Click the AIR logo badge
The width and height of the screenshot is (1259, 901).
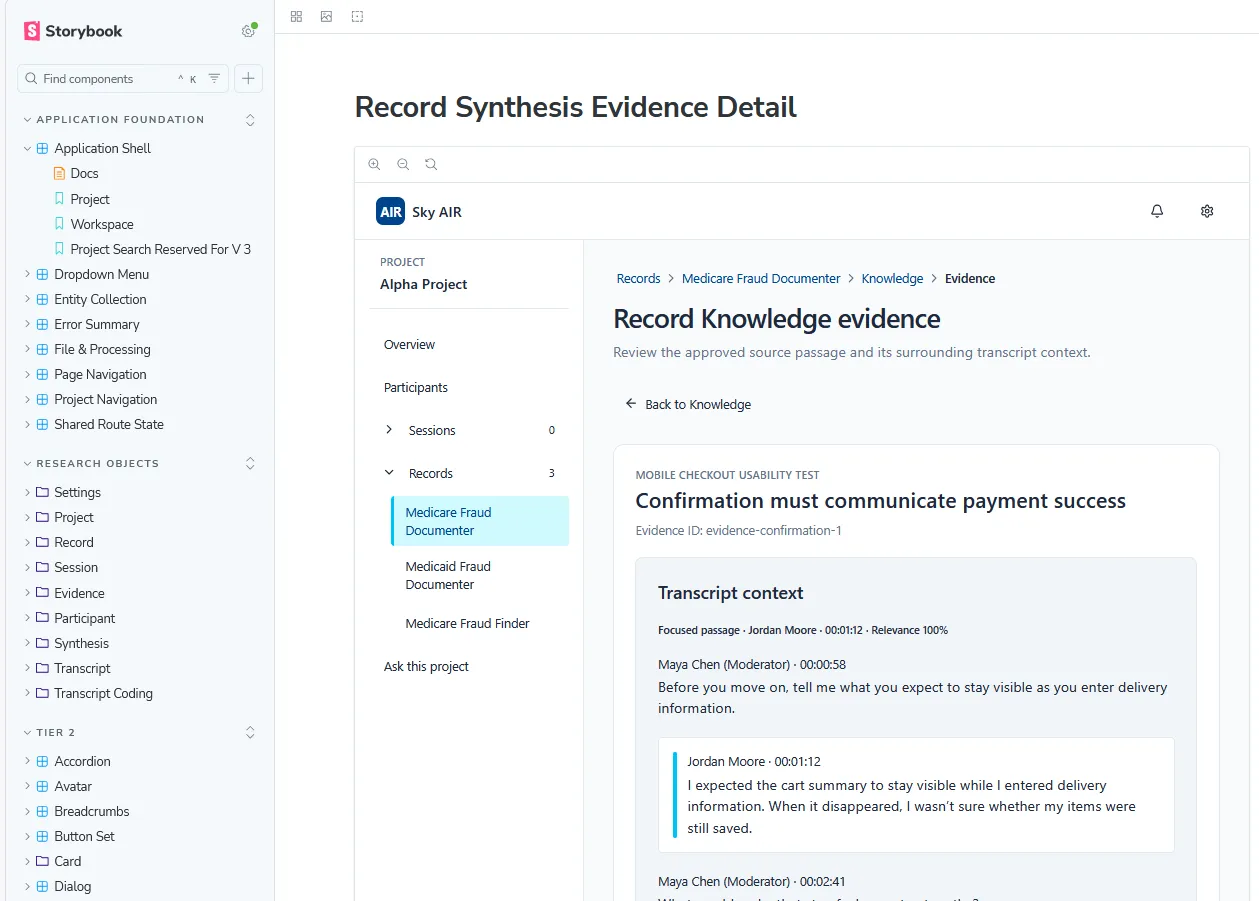tap(391, 212)
